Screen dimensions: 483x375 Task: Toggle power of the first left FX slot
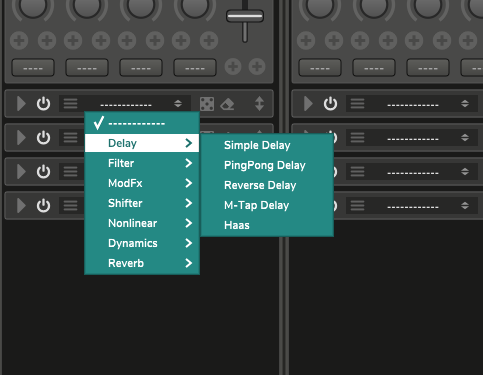[43, 104]
